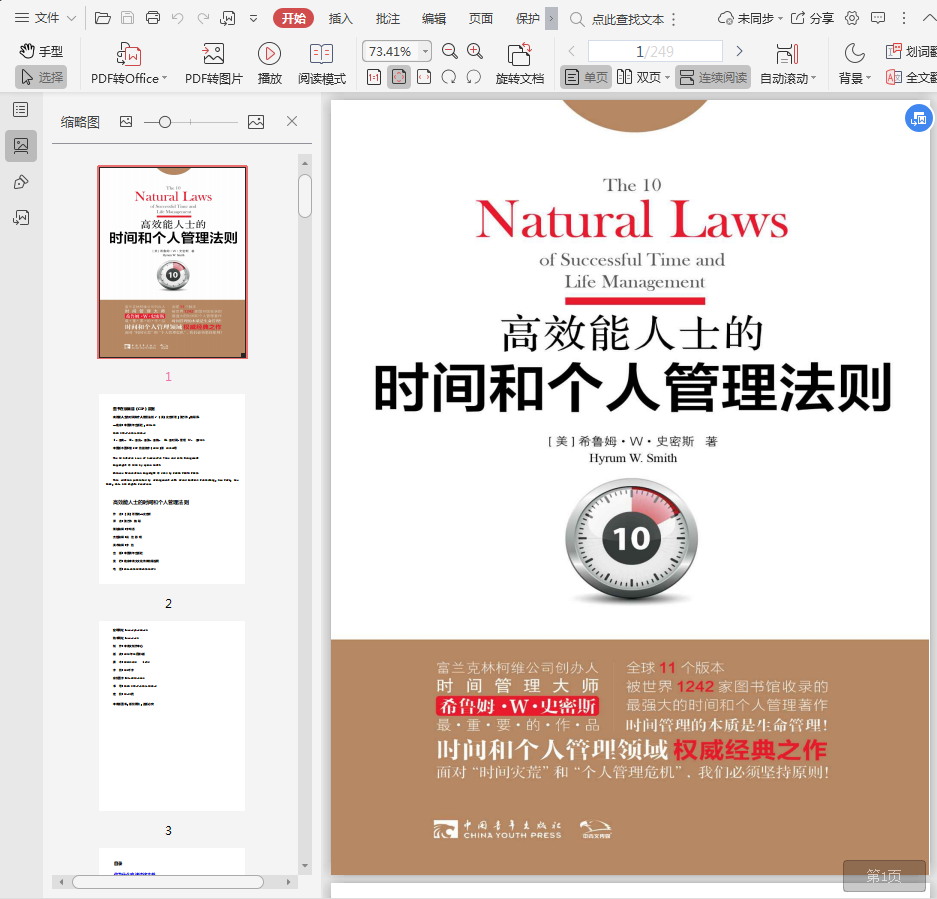The image size is (937, 899).
Task: Start slideshow with 播放 button
Action: point(270,64)
